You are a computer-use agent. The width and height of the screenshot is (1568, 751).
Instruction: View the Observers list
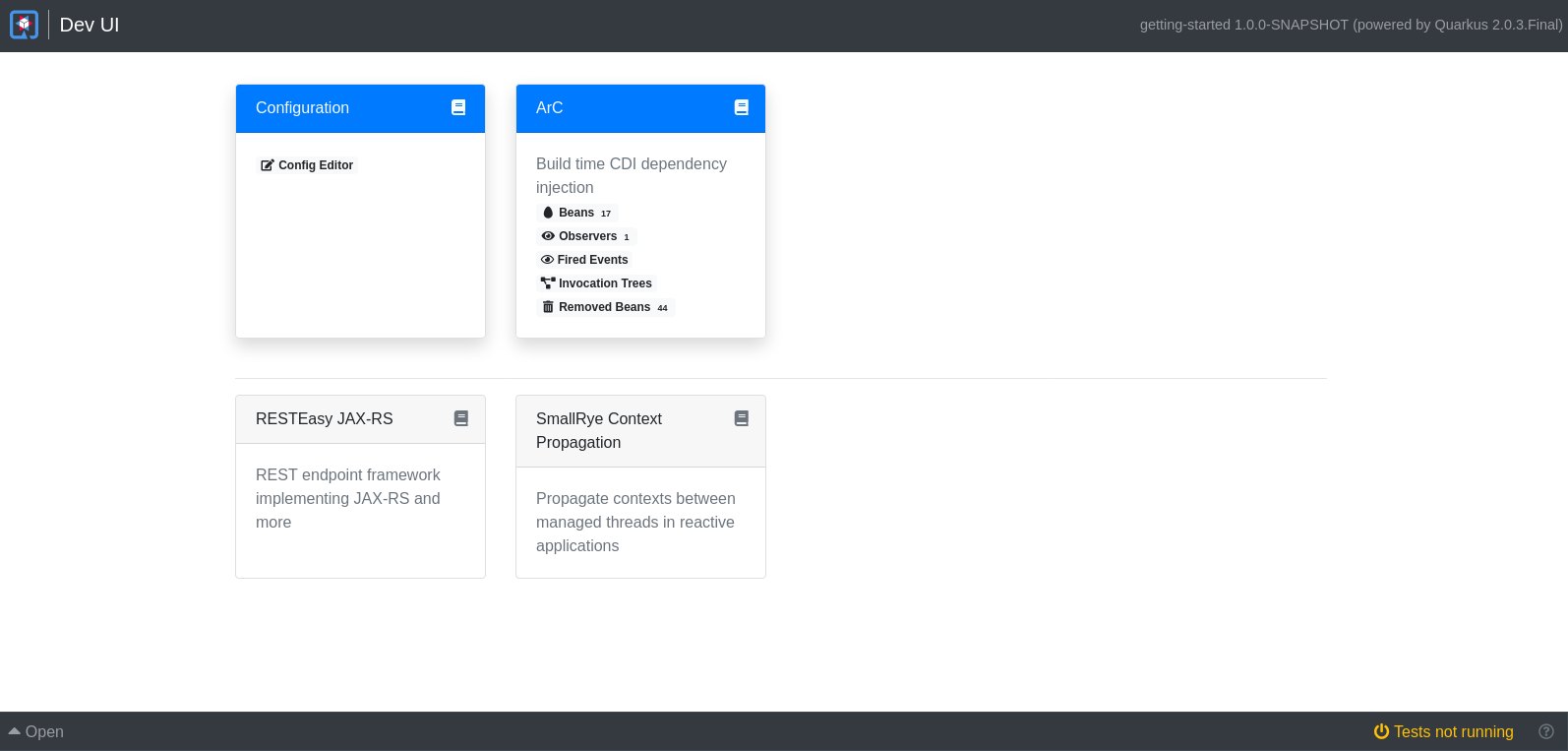tap(587, 236)
